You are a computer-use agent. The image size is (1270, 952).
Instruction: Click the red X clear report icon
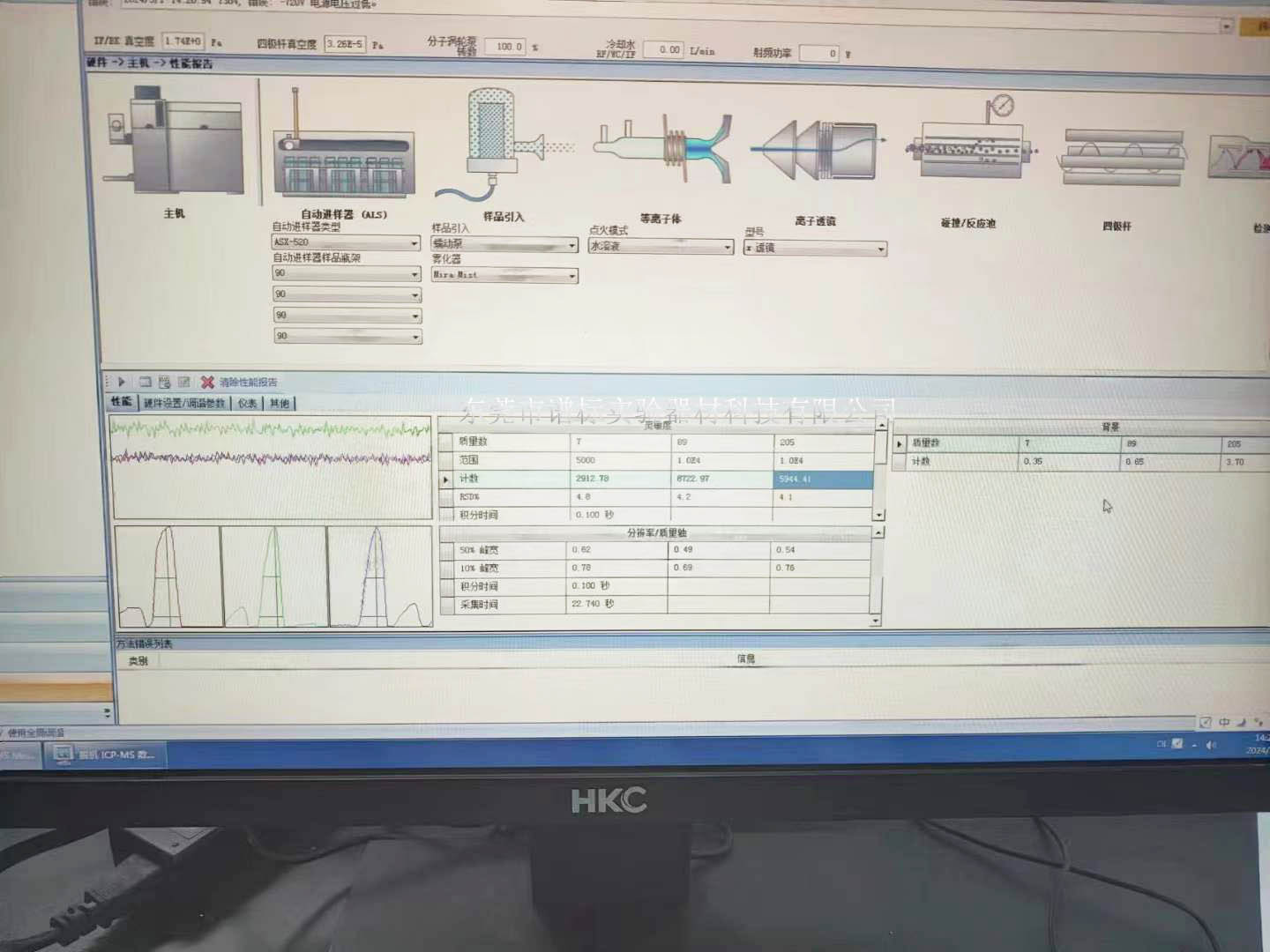tap(207, 382)
